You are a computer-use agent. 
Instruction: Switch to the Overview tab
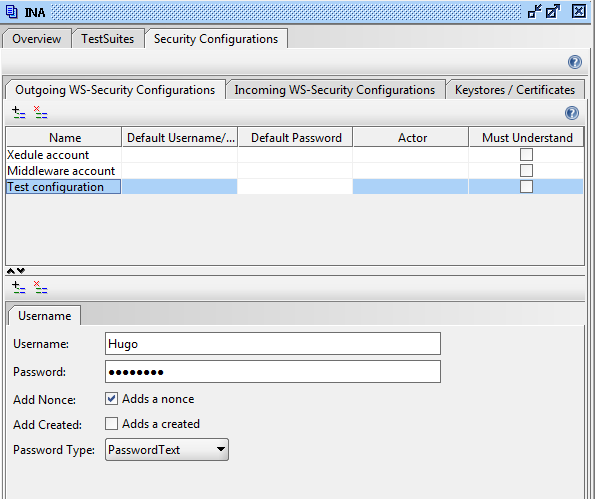36,39
